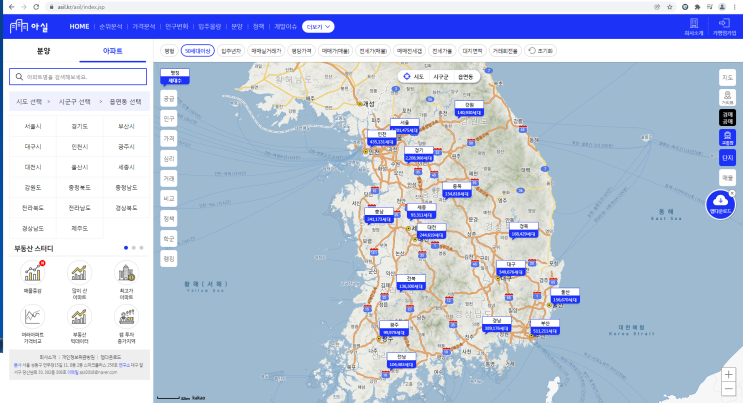Click the 부산 household count marker on map
743x403 pixels.
pos(545,327)
